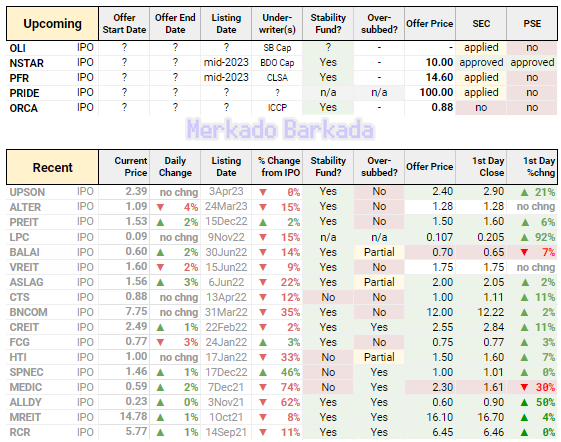Viewport: 561px width, 442px height.
Task: Click ORCA's 0.88 offer price
Action: 442,108
